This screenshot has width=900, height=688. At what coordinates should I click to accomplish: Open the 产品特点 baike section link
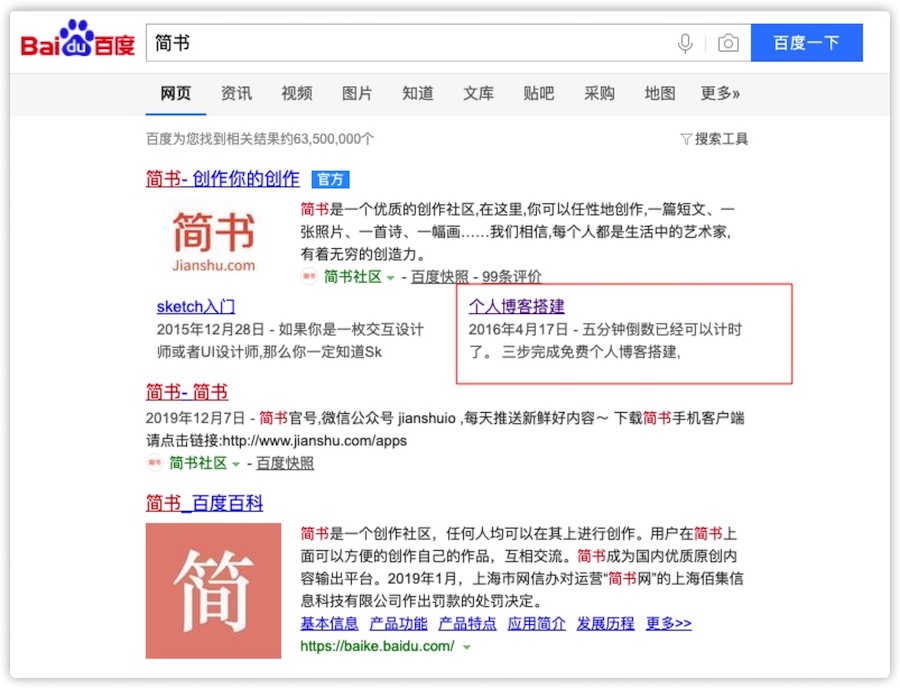(x=467, y=623)
